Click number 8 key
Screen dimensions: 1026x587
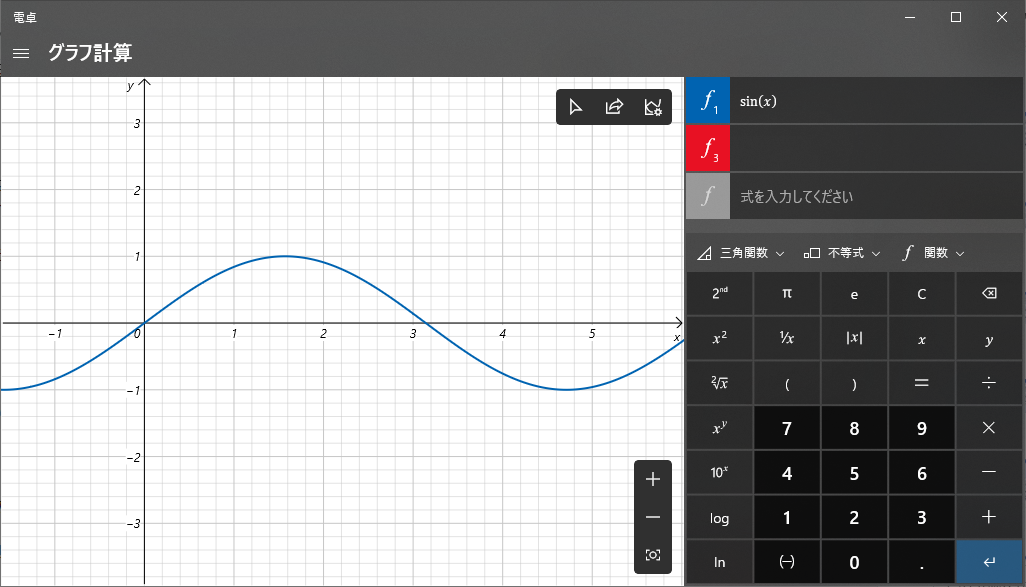(854, 428)
